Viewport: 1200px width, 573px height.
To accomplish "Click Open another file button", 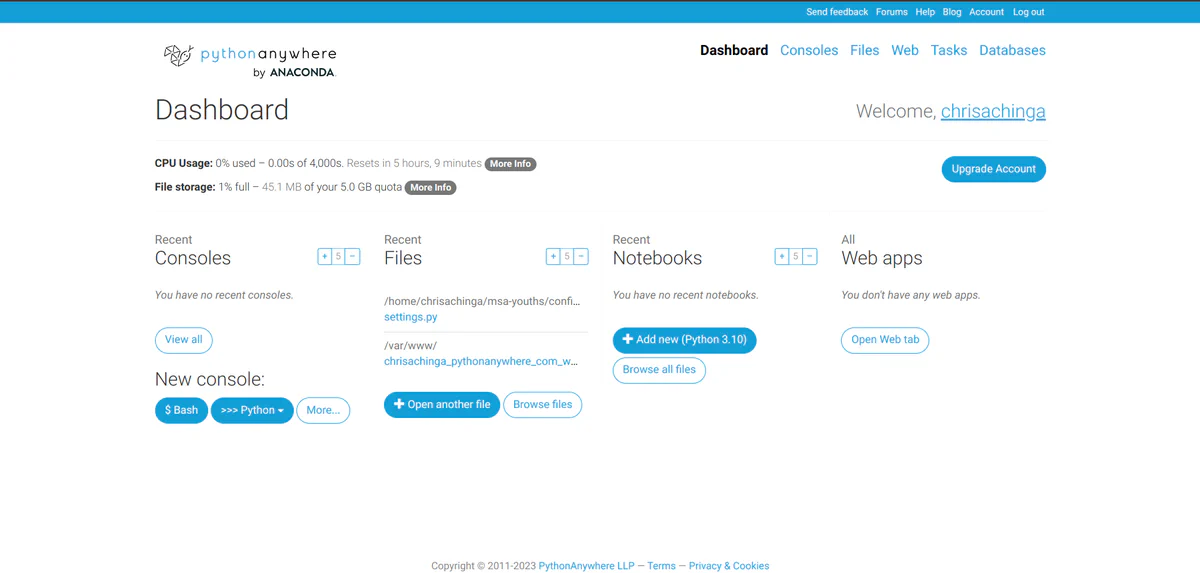I will click(441, 405).
